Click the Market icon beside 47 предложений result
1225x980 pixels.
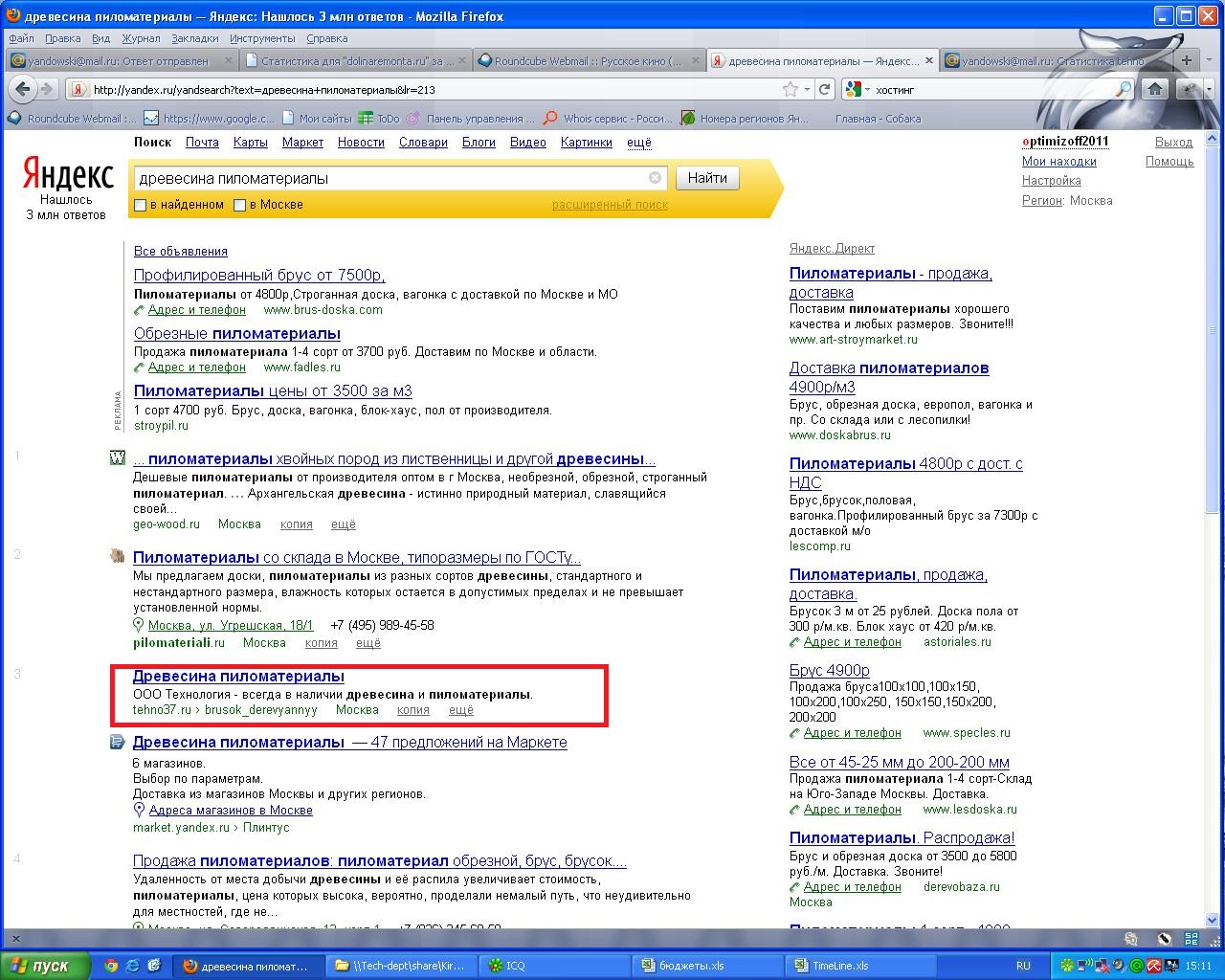[118, 742]
